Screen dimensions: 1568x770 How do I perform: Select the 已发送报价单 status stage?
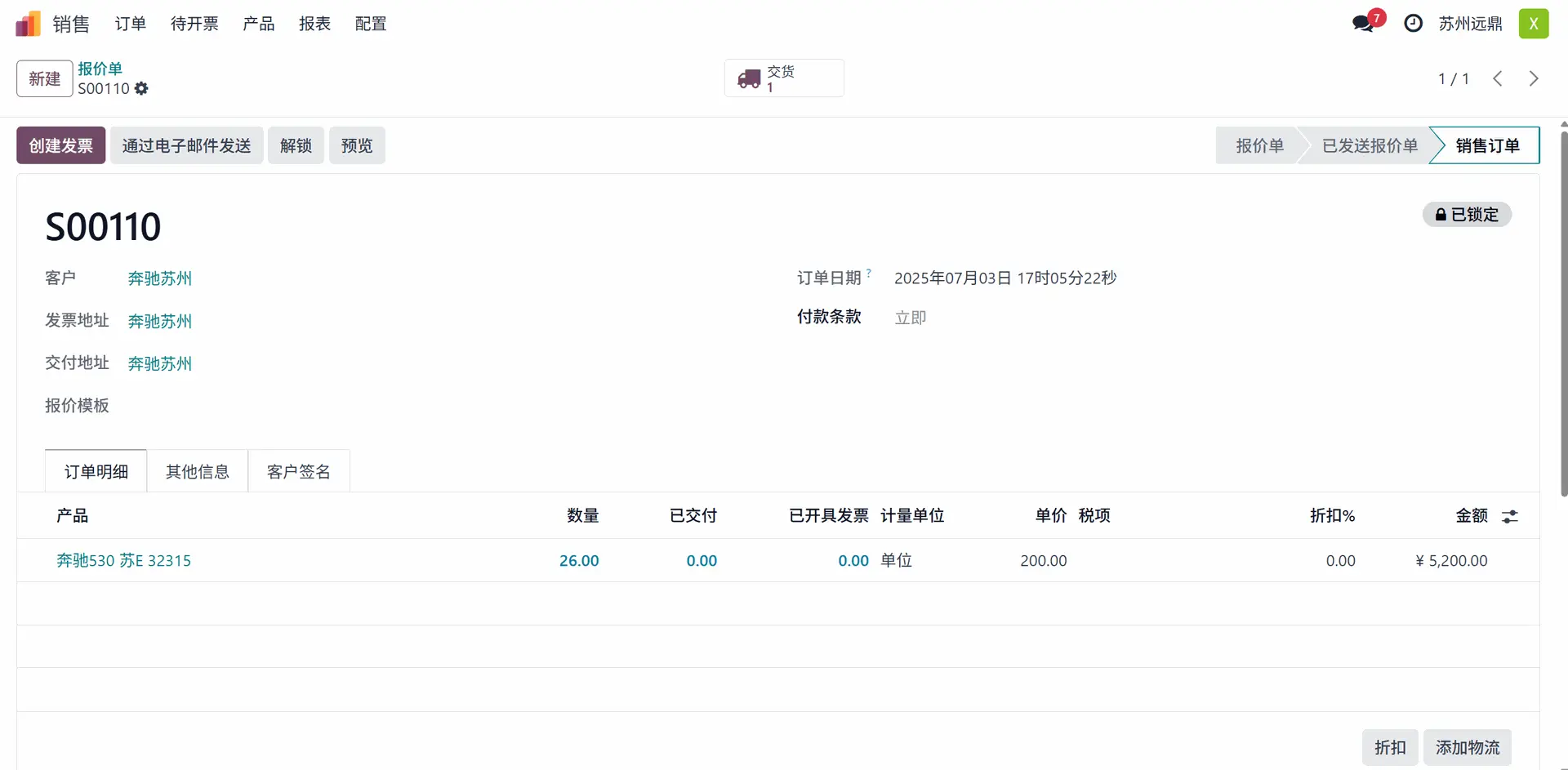pos(1370,145)
